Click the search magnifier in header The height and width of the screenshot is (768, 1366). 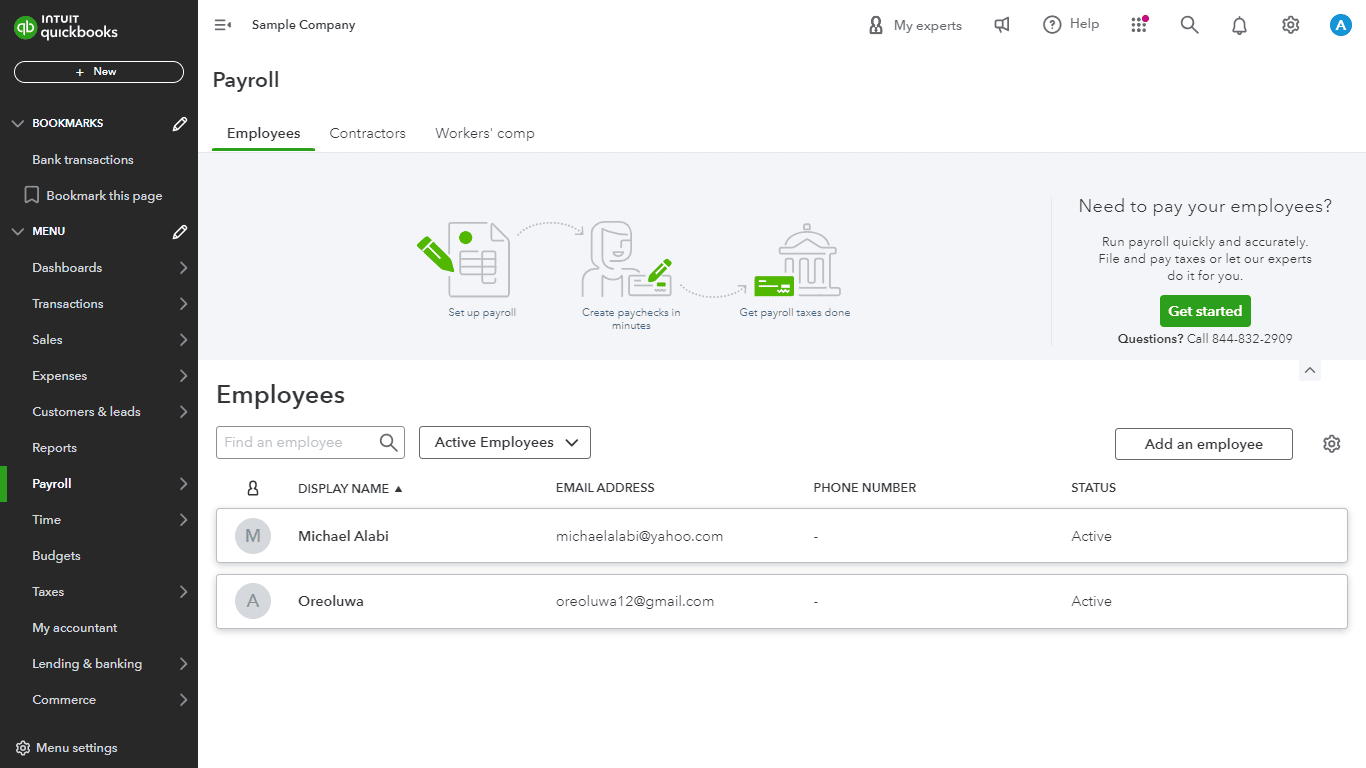[x=1189, y=25]
